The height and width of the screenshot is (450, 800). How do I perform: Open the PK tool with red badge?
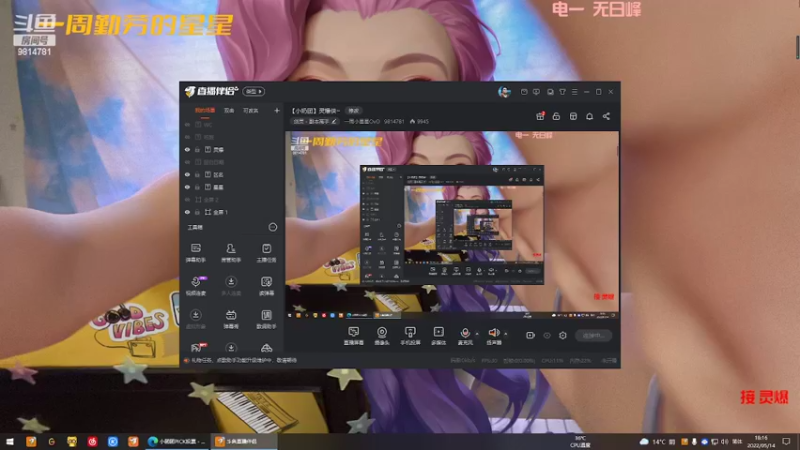197,347
